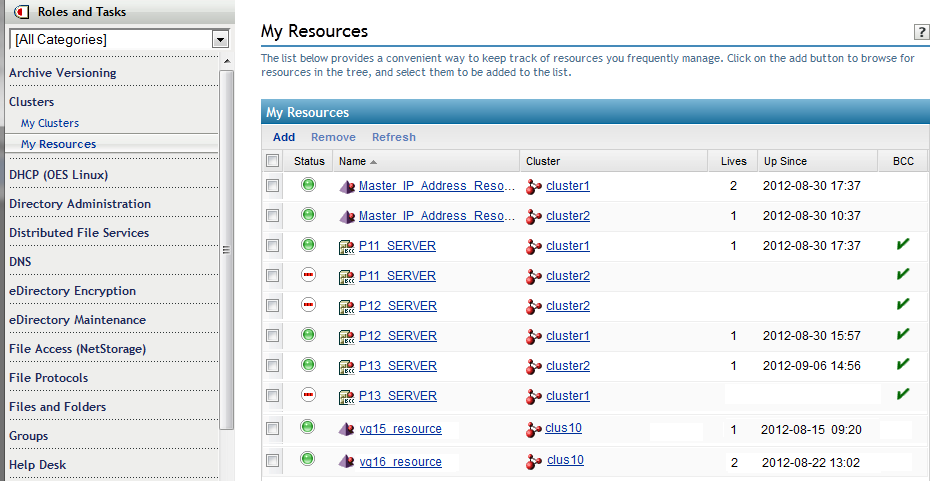Click the cluster icon in the vg16_resource row
934x481 pixels.
pos(534,461)
